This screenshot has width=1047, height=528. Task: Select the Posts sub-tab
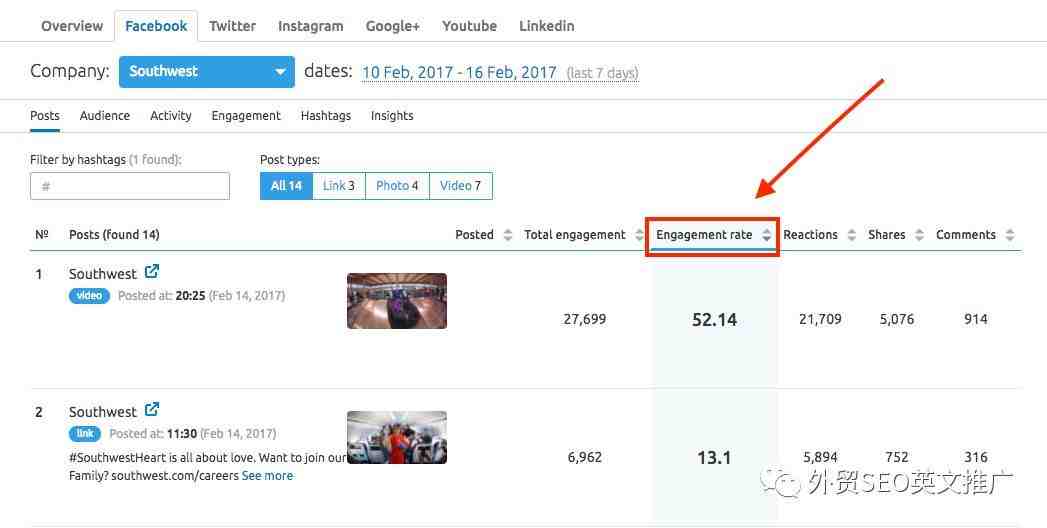tap(45, 115)
